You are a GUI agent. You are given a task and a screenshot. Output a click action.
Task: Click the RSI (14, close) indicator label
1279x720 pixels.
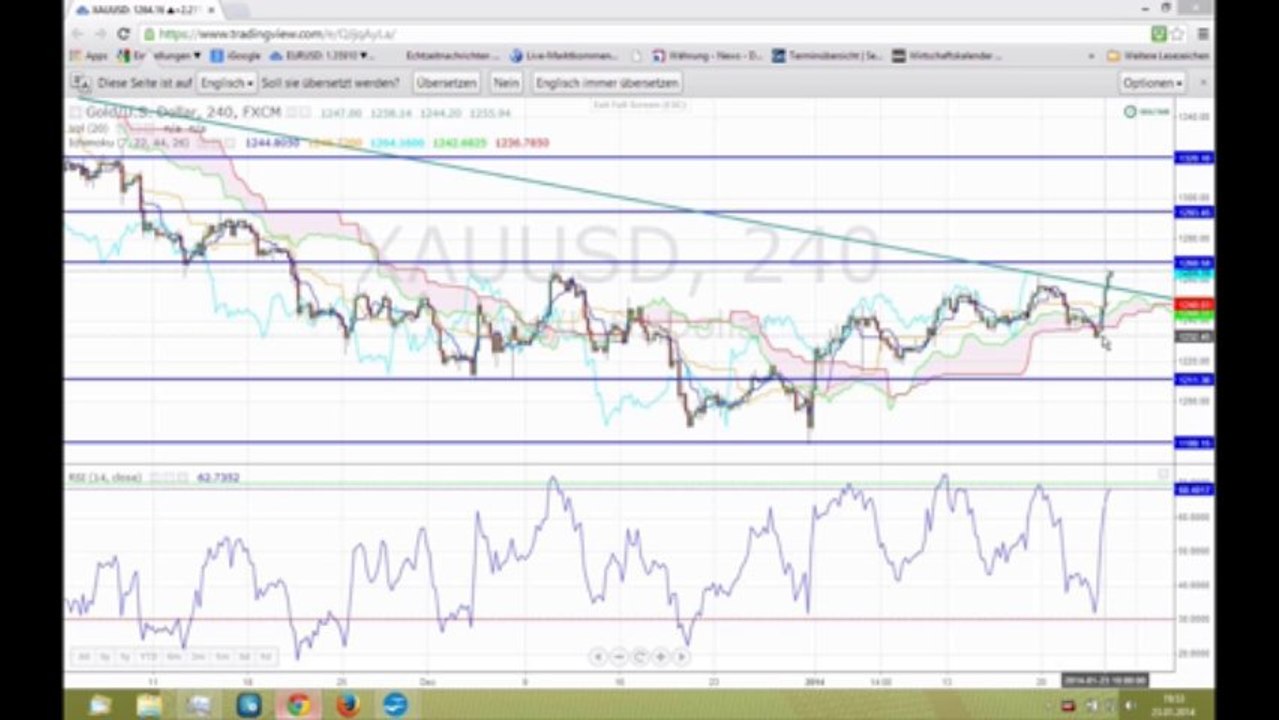click(x=106, y=478)
